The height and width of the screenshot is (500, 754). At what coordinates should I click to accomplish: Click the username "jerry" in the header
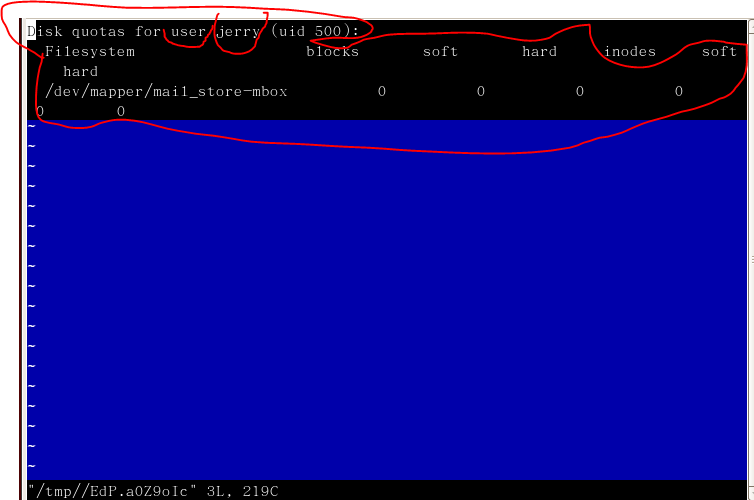[239, 32]
